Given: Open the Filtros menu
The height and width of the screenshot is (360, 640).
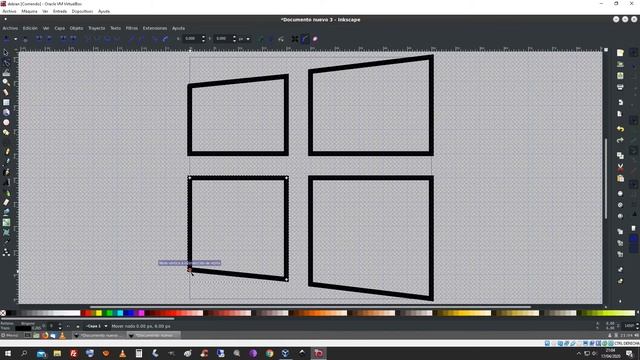Looking at the screenshot, I should pyautogui.click(x=131, y=28).
